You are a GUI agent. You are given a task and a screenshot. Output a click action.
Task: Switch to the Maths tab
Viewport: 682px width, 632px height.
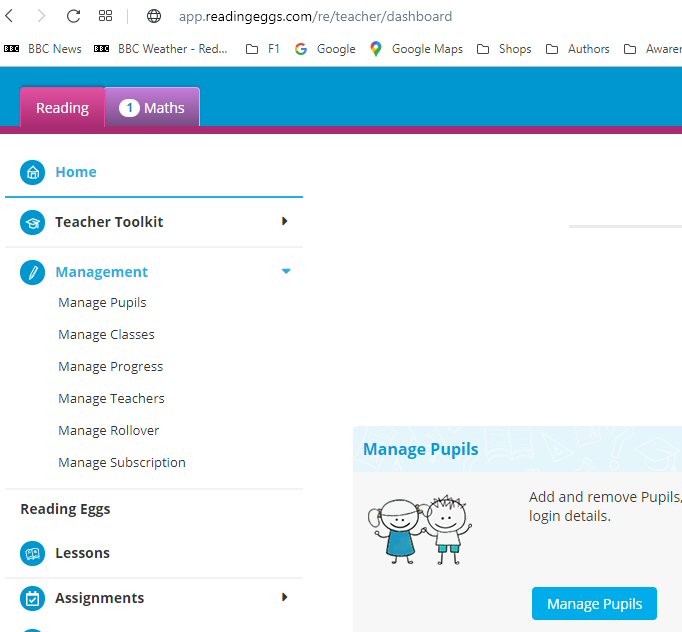(152, 107)
